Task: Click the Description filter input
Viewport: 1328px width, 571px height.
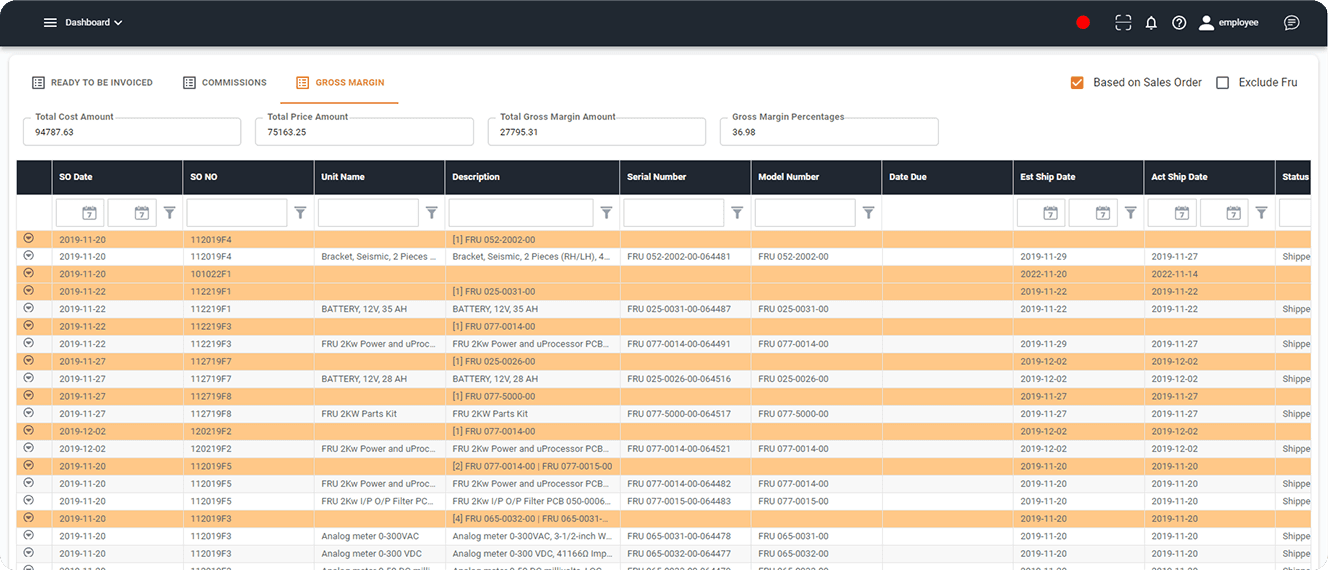Action: pyautogui.click(x=521, y=213)
